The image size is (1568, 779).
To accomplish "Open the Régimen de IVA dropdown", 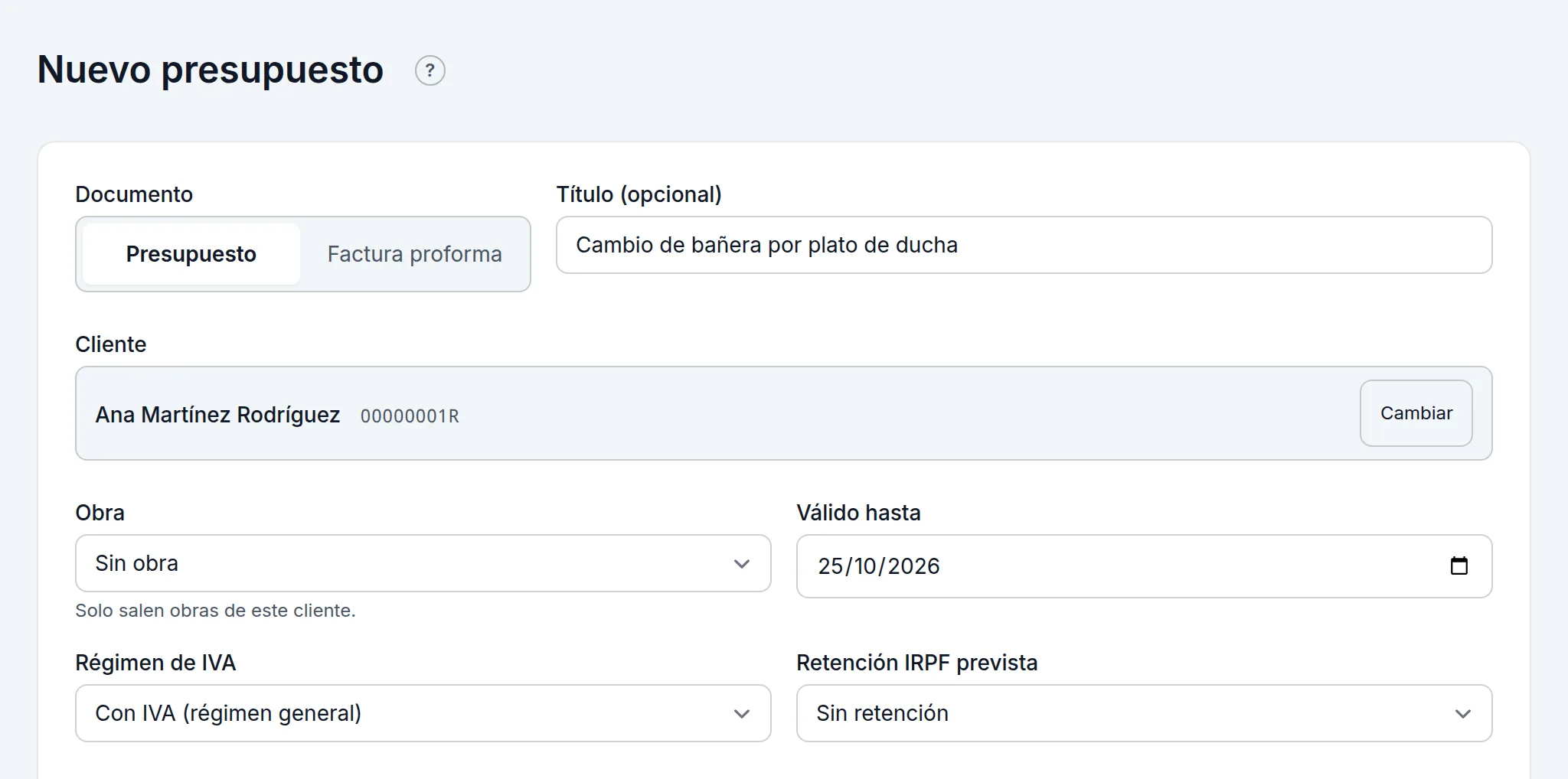I will click(423, 713).
